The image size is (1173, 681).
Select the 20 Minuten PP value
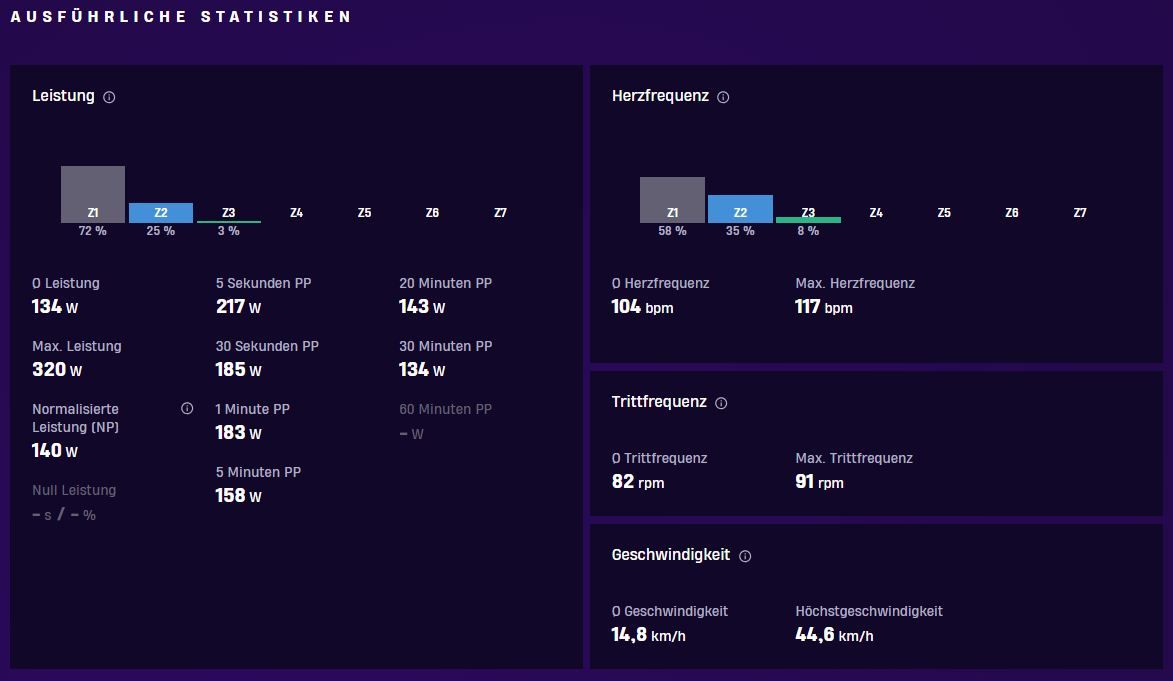point(422,307)
